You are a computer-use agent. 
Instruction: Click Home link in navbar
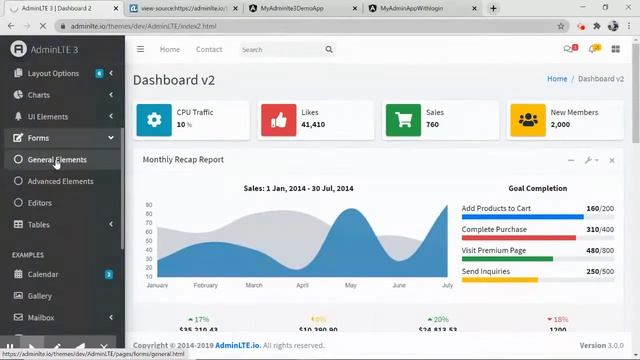[170, 49]
